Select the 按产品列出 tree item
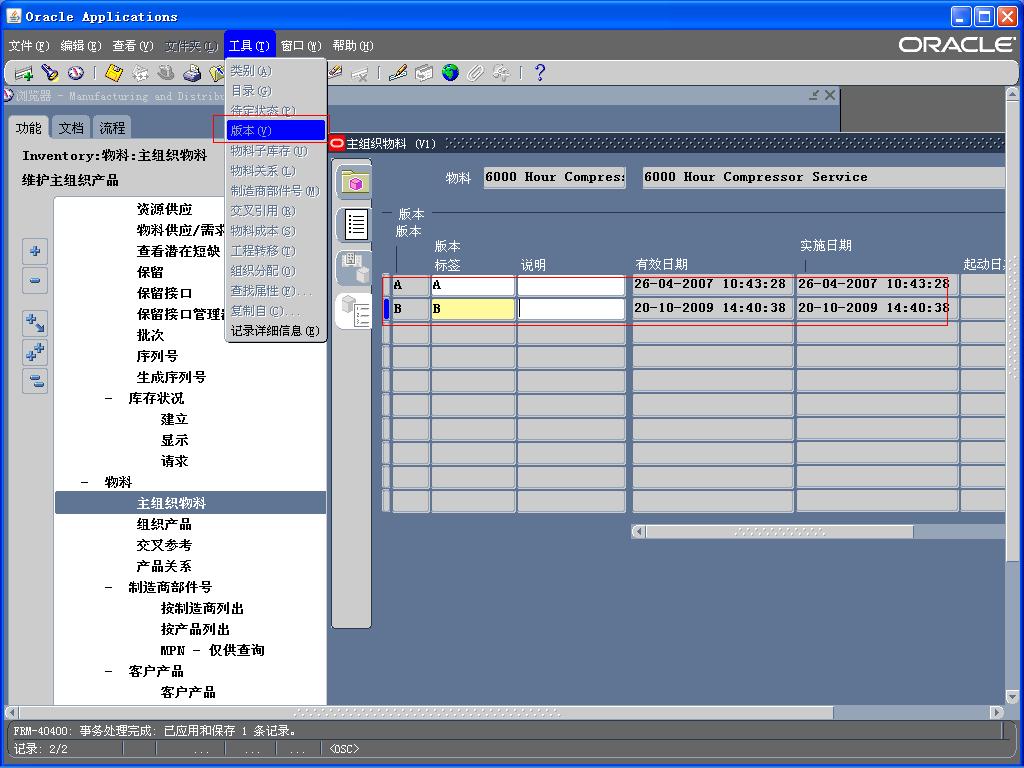The height and width of the screenshot is (768, 1024). coord(195,630)
